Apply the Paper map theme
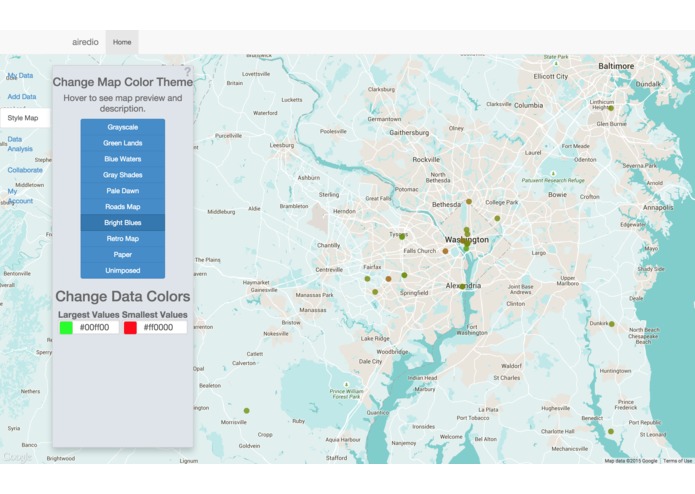This screenshot has height=494, width=695. click(123, 255)
